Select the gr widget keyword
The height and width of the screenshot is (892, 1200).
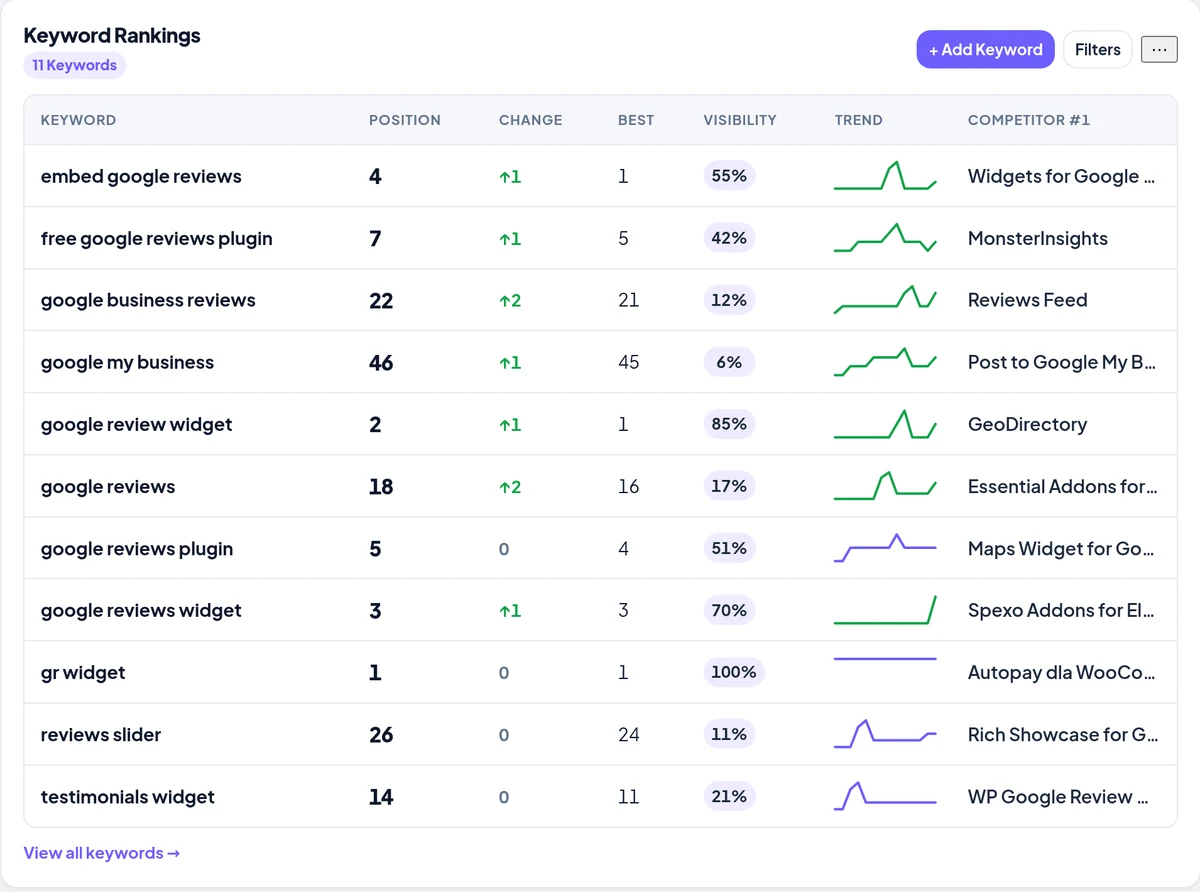click(x=83, y=672)
